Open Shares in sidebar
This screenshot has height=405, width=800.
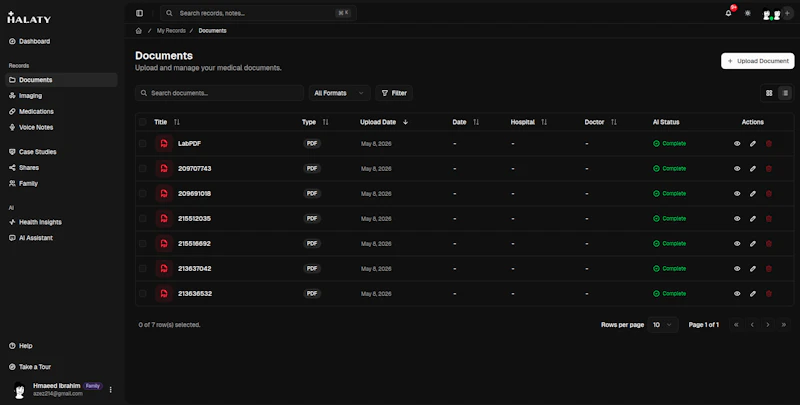tap(61, 168)
